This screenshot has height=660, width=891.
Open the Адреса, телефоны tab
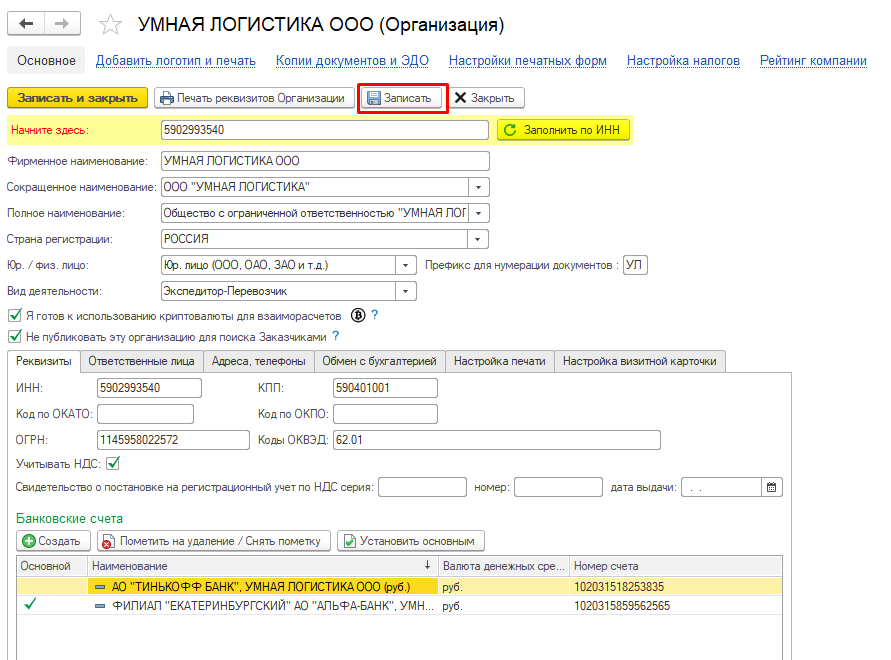point(259,361)
